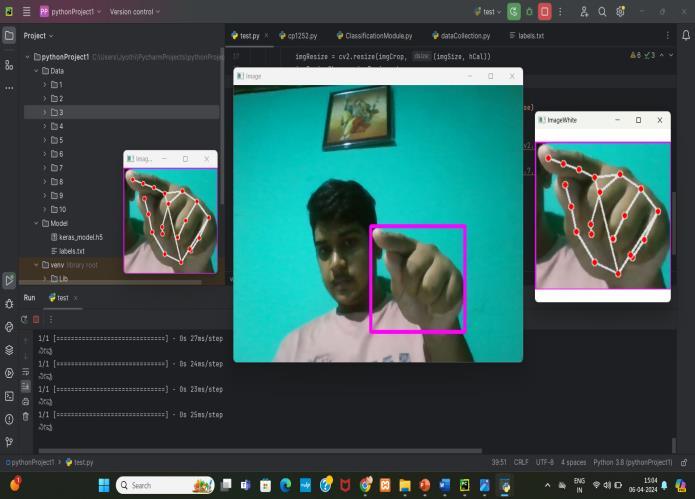695x499 pixels.
Task: Click Python 3.8 interpreter selector
Action: coord(633,462)
